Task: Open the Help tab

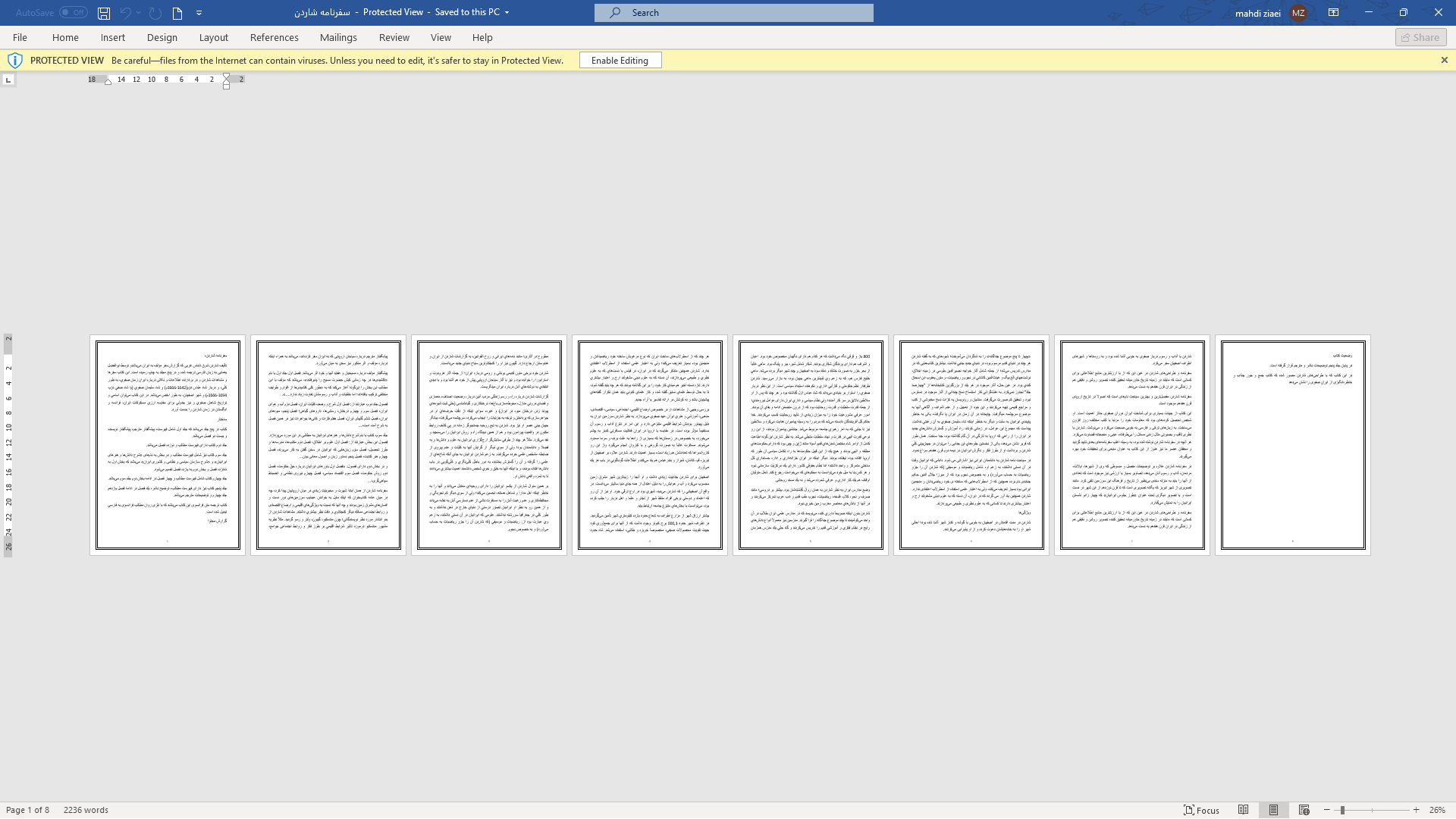Action: pos(482,37)
